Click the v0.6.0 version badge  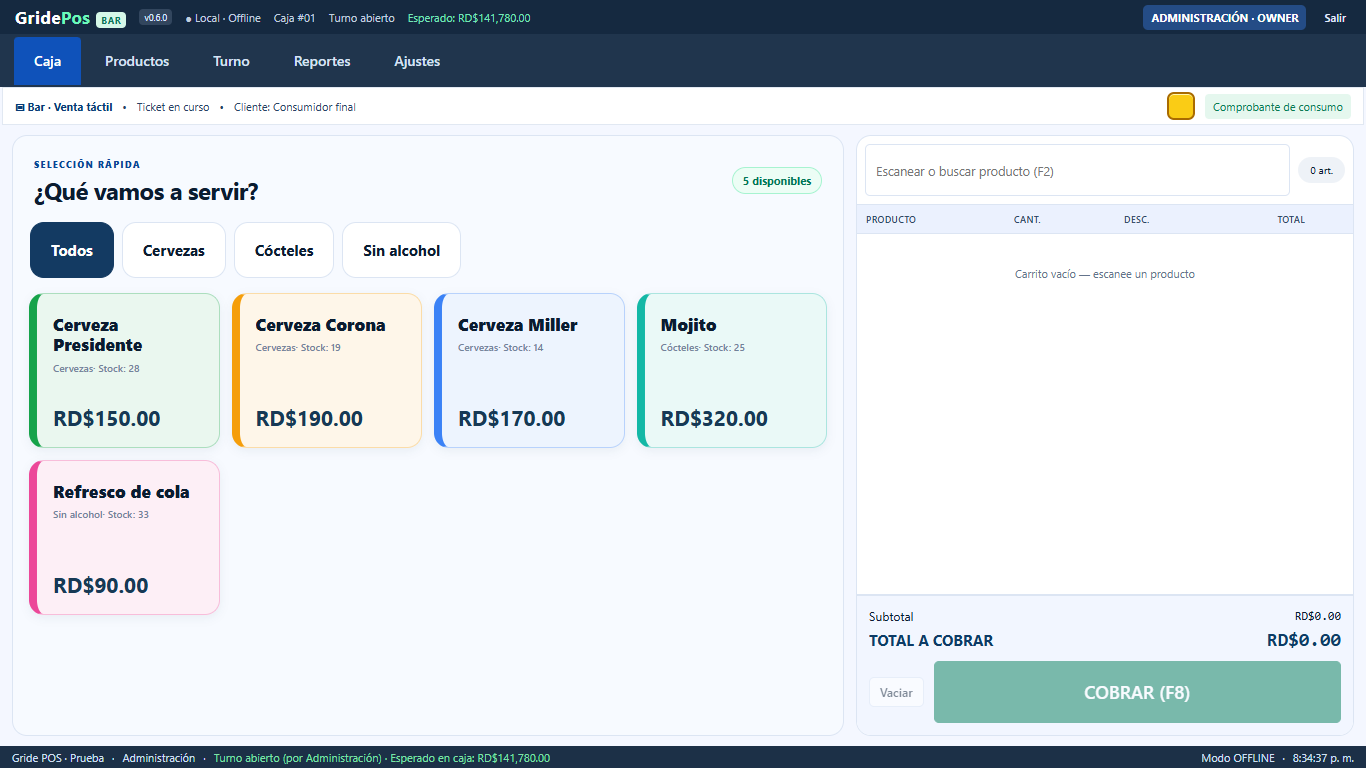coord(155,18)
